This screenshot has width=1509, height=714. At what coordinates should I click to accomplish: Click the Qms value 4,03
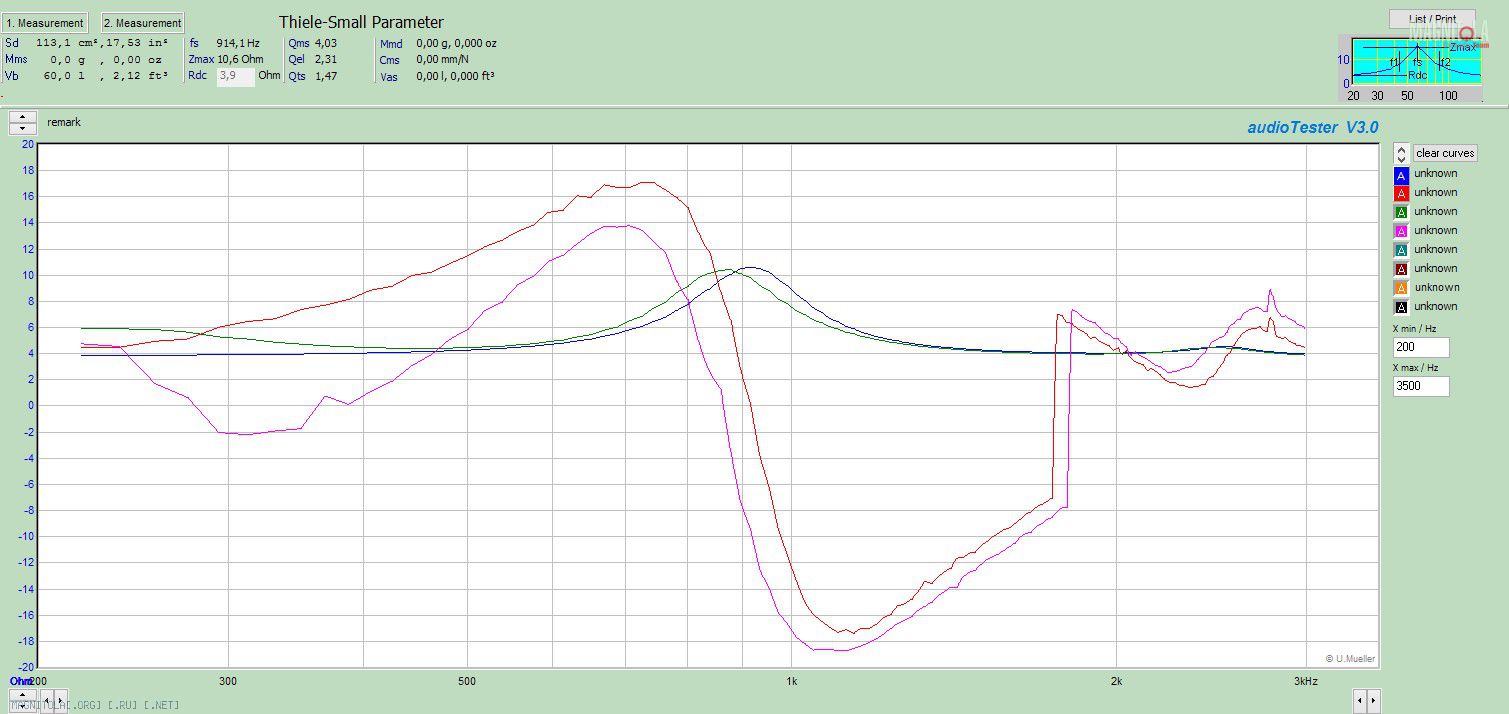(326, 44)
